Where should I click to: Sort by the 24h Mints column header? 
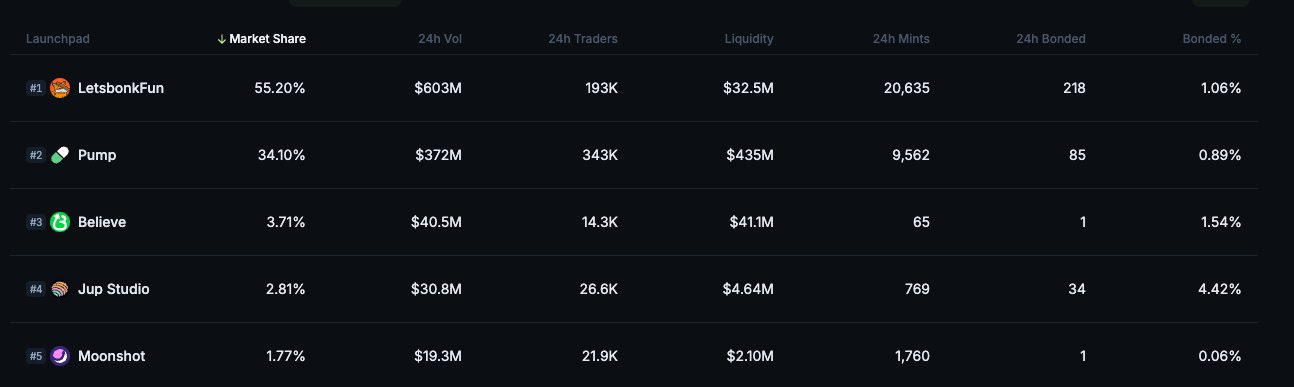pyautogui.click(x=901, y=39)
